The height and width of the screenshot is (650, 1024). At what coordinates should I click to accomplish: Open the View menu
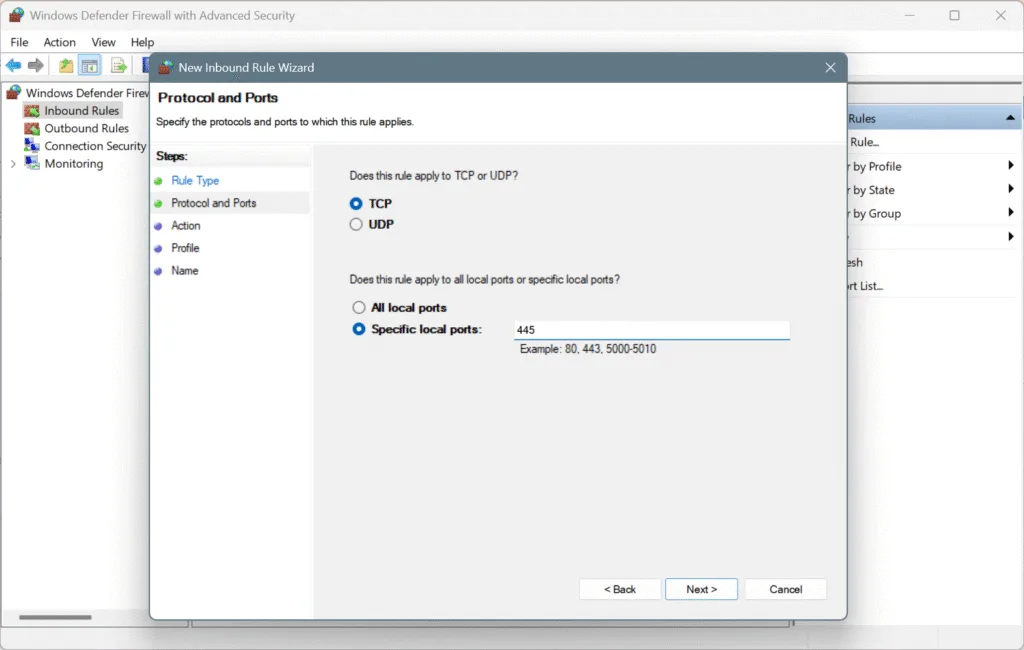pos(103,42)
